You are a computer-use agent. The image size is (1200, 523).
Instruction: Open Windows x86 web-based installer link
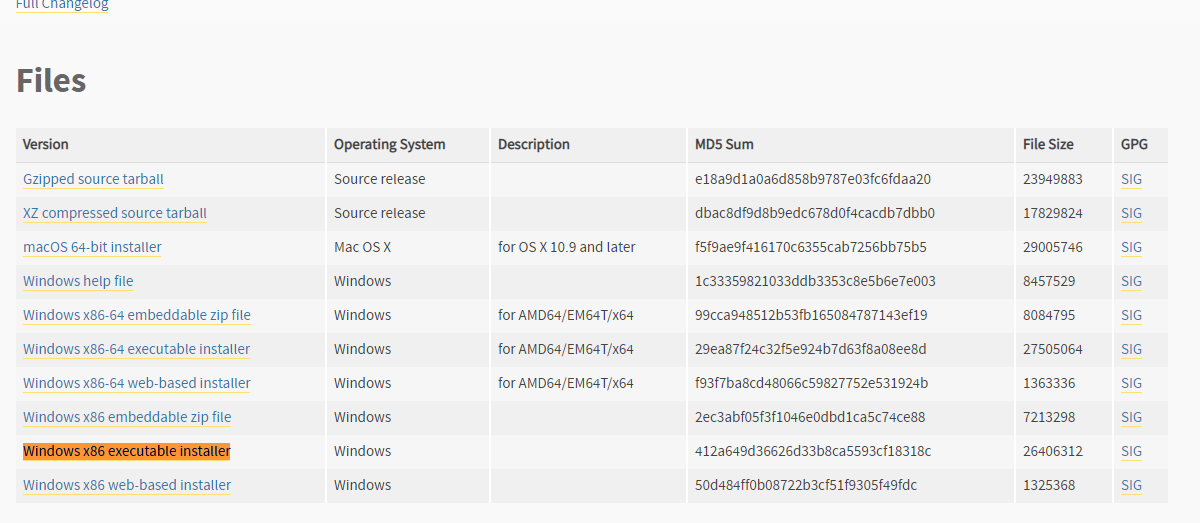coord(127,485)
